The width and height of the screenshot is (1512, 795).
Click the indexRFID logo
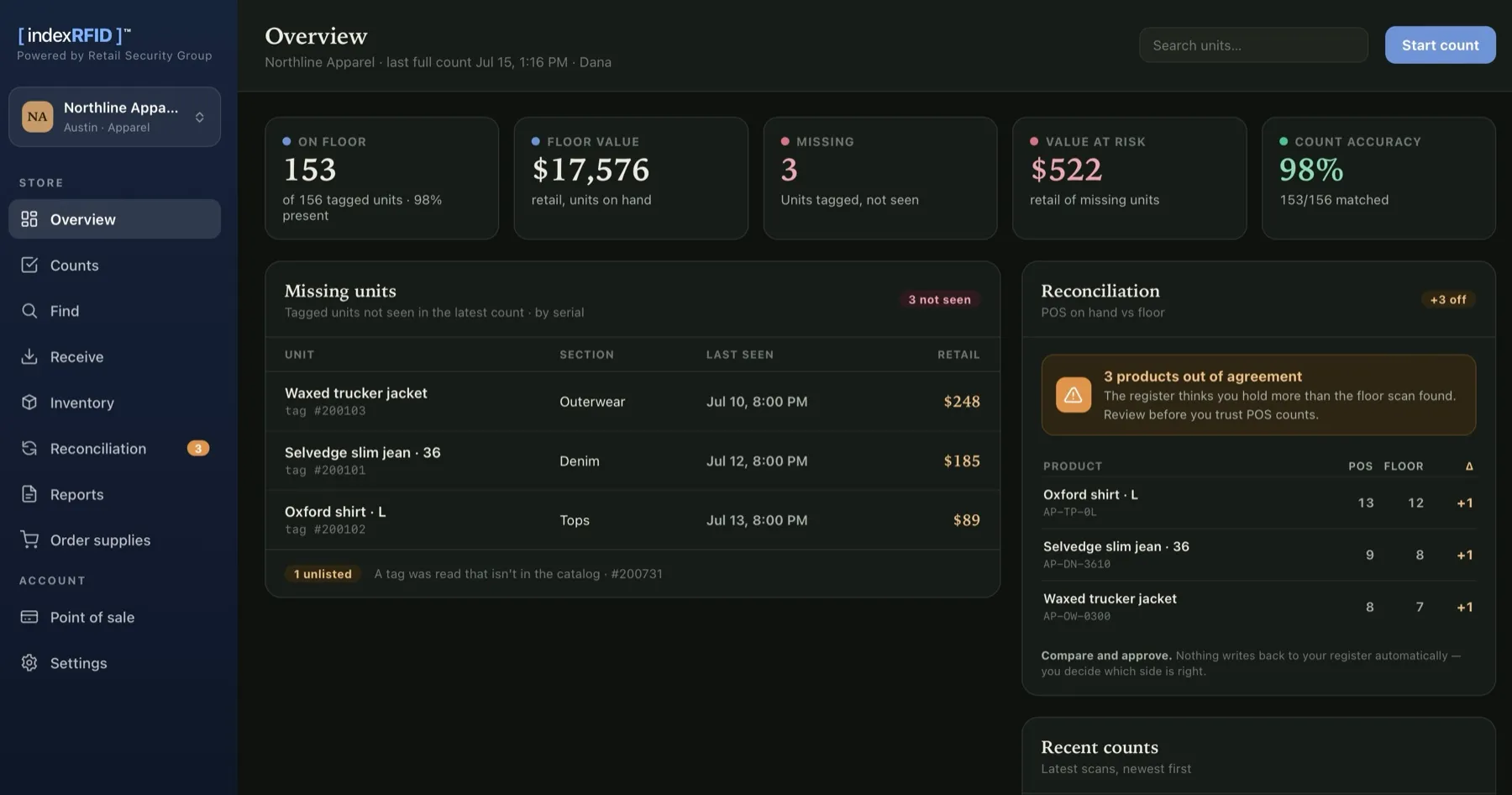pos(74,35)
